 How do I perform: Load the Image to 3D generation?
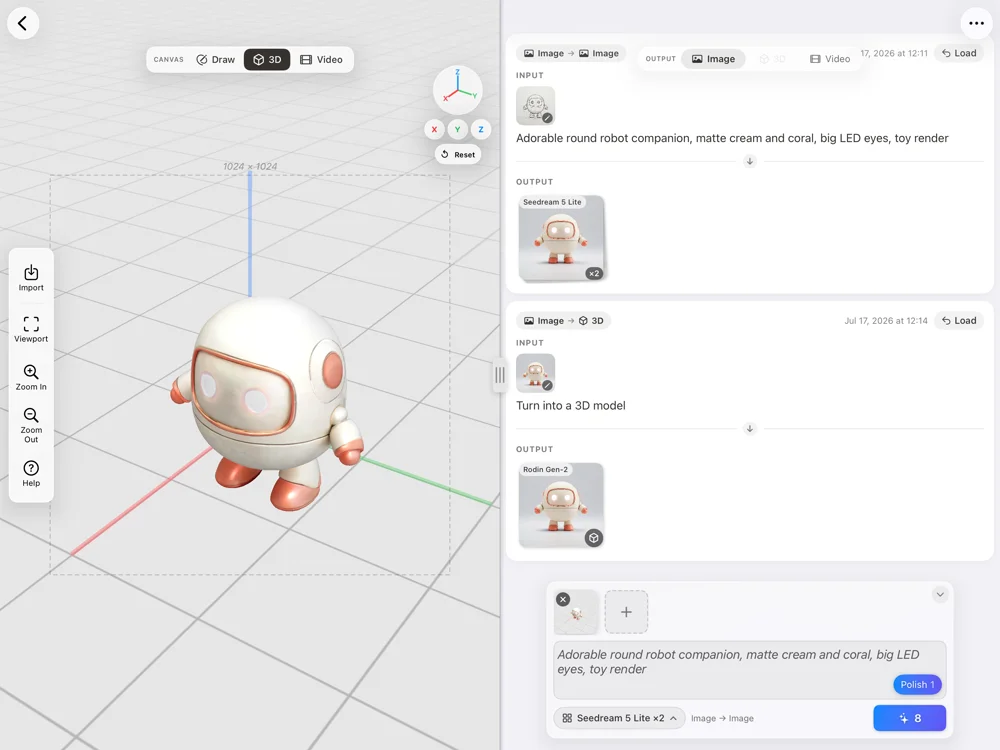(x=959, y=320)
